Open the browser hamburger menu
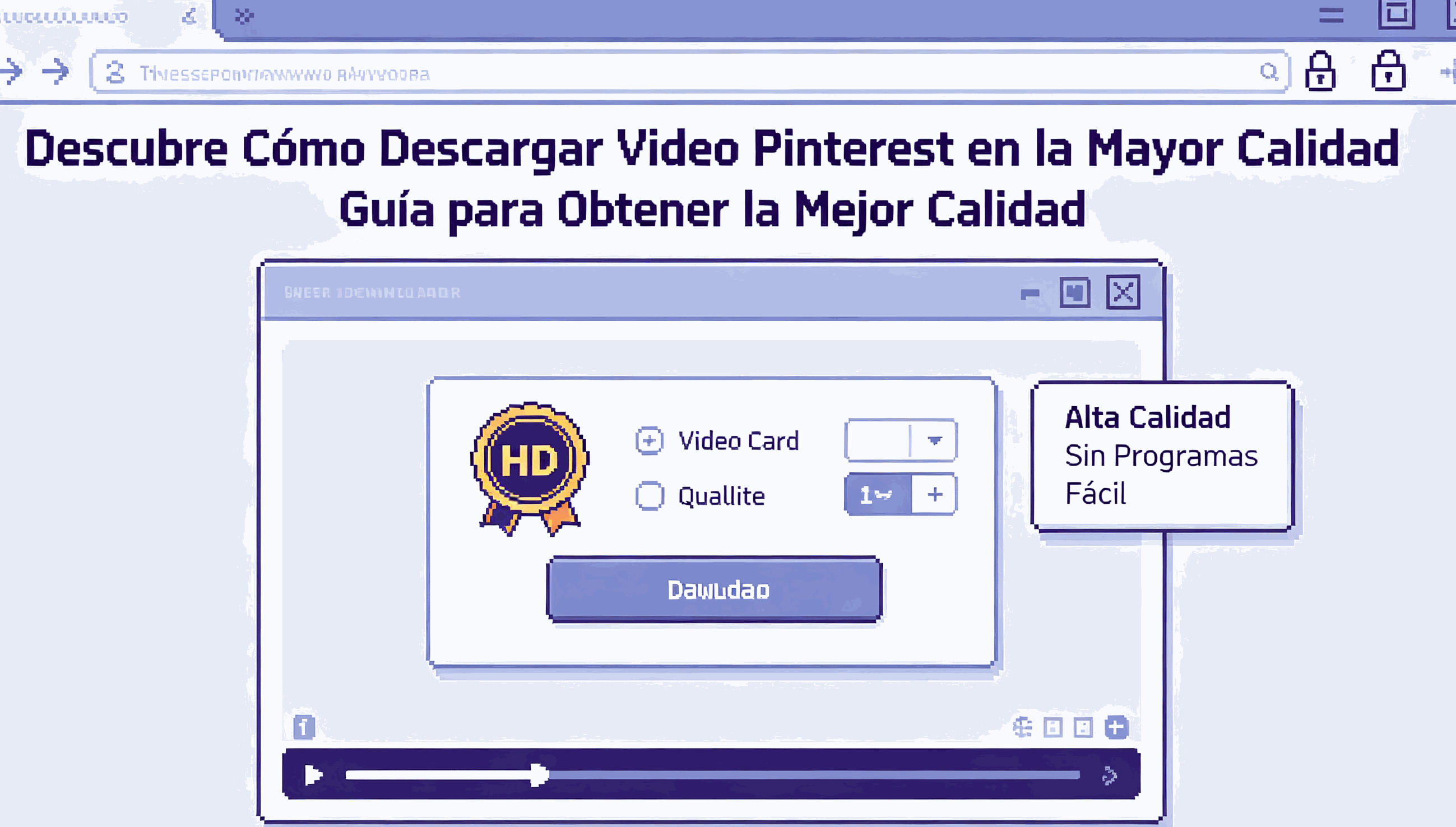The image size is (1456, 827). tap(1331, 15)
